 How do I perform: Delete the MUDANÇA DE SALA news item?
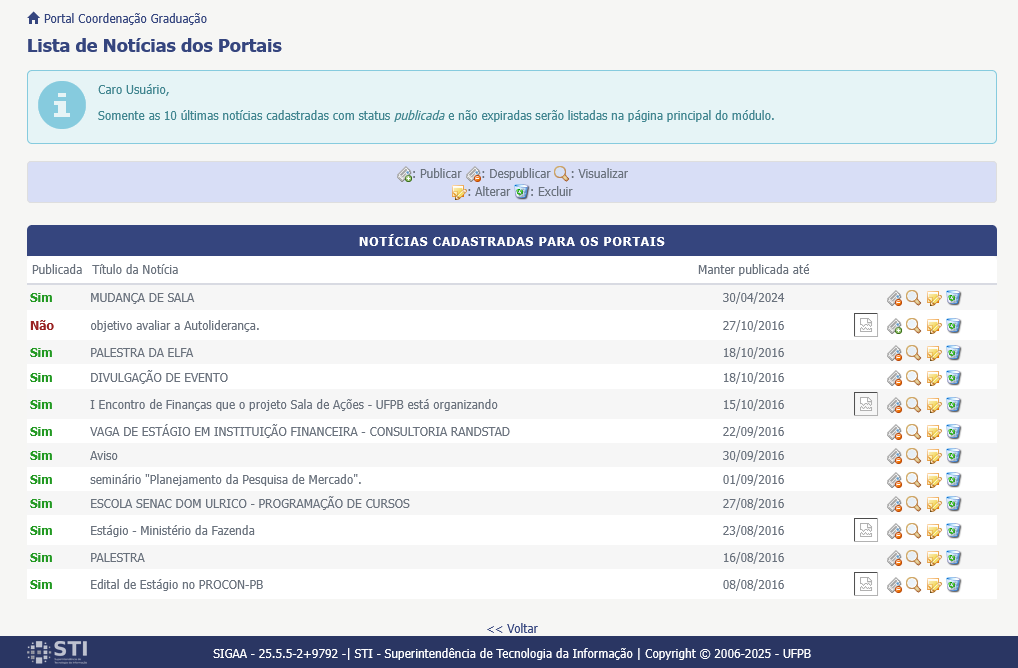pos(953,298)
